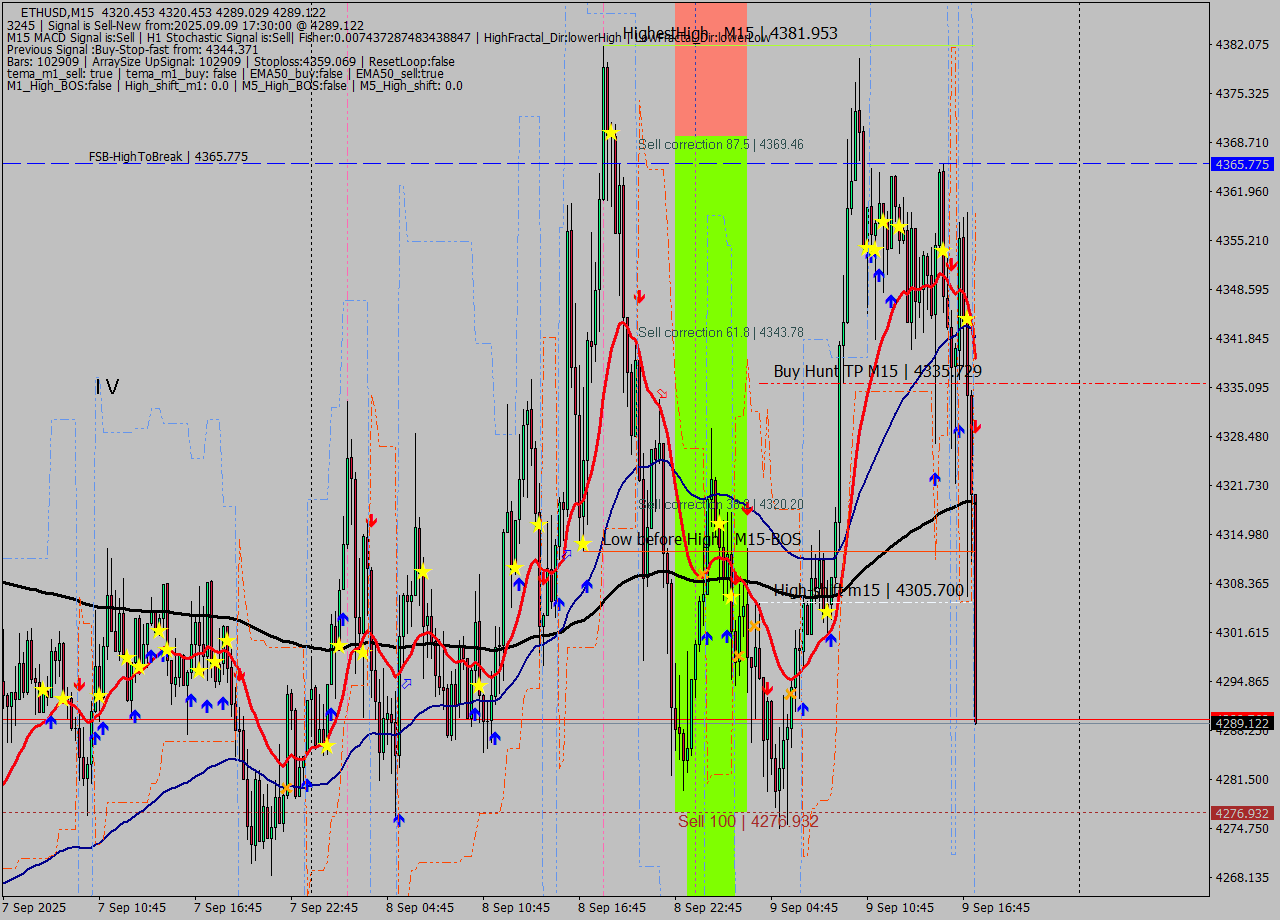Viewport: 1280px width, 920px height.
Task: Click the current price tag 4289.122
Action: coord(1241,722)
